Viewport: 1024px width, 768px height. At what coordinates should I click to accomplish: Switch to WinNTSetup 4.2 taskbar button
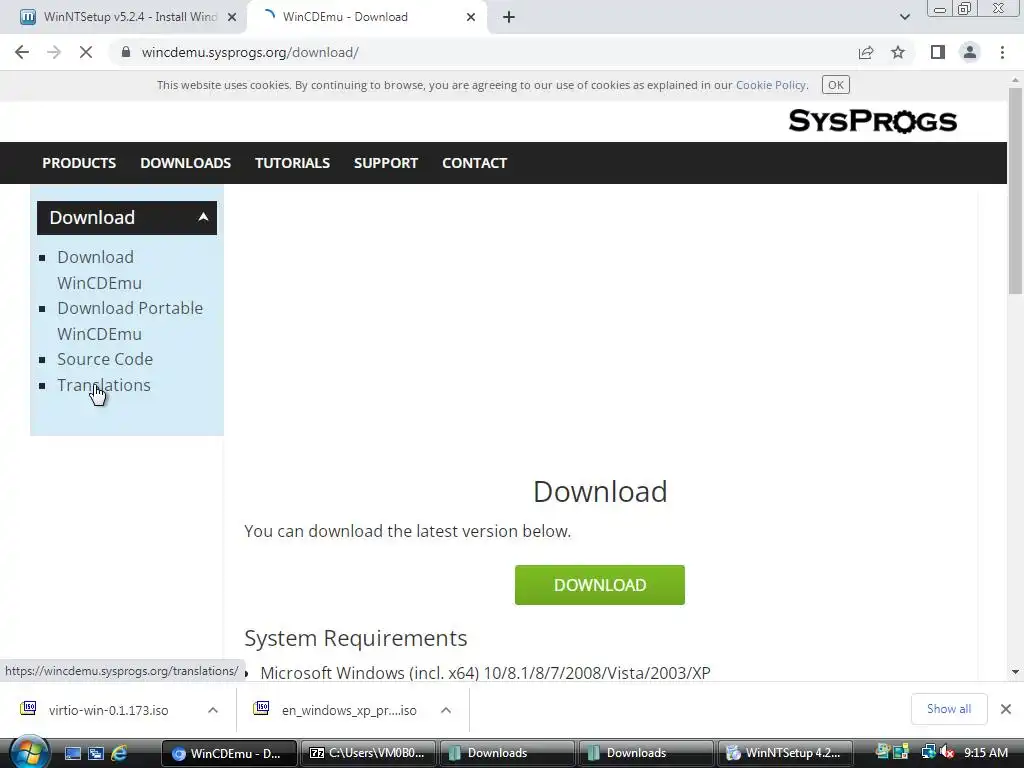pos(785,753)
